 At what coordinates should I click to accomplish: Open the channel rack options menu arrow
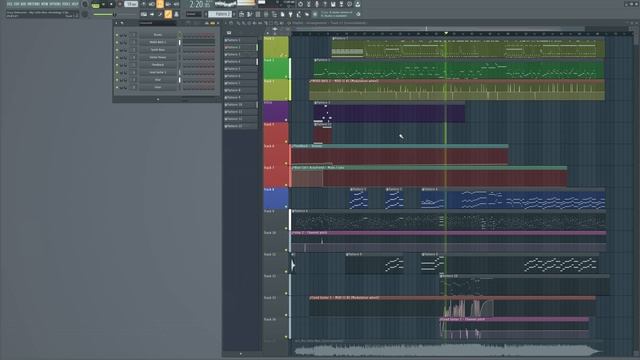click(116, 23)
